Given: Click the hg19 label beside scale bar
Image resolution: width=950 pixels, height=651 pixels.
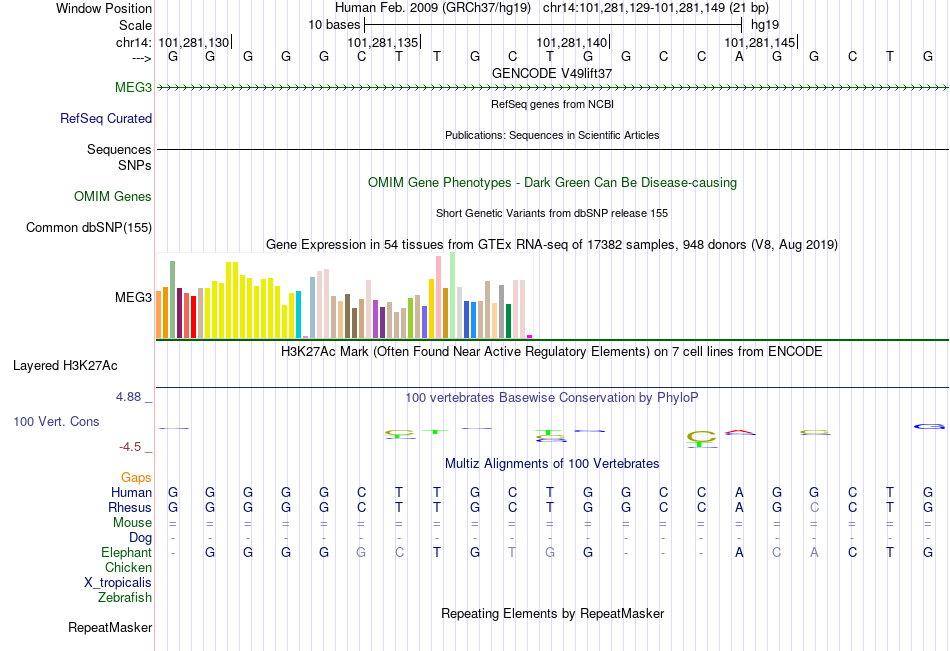Looking at the screenshot, I should [x=765, y=25].
